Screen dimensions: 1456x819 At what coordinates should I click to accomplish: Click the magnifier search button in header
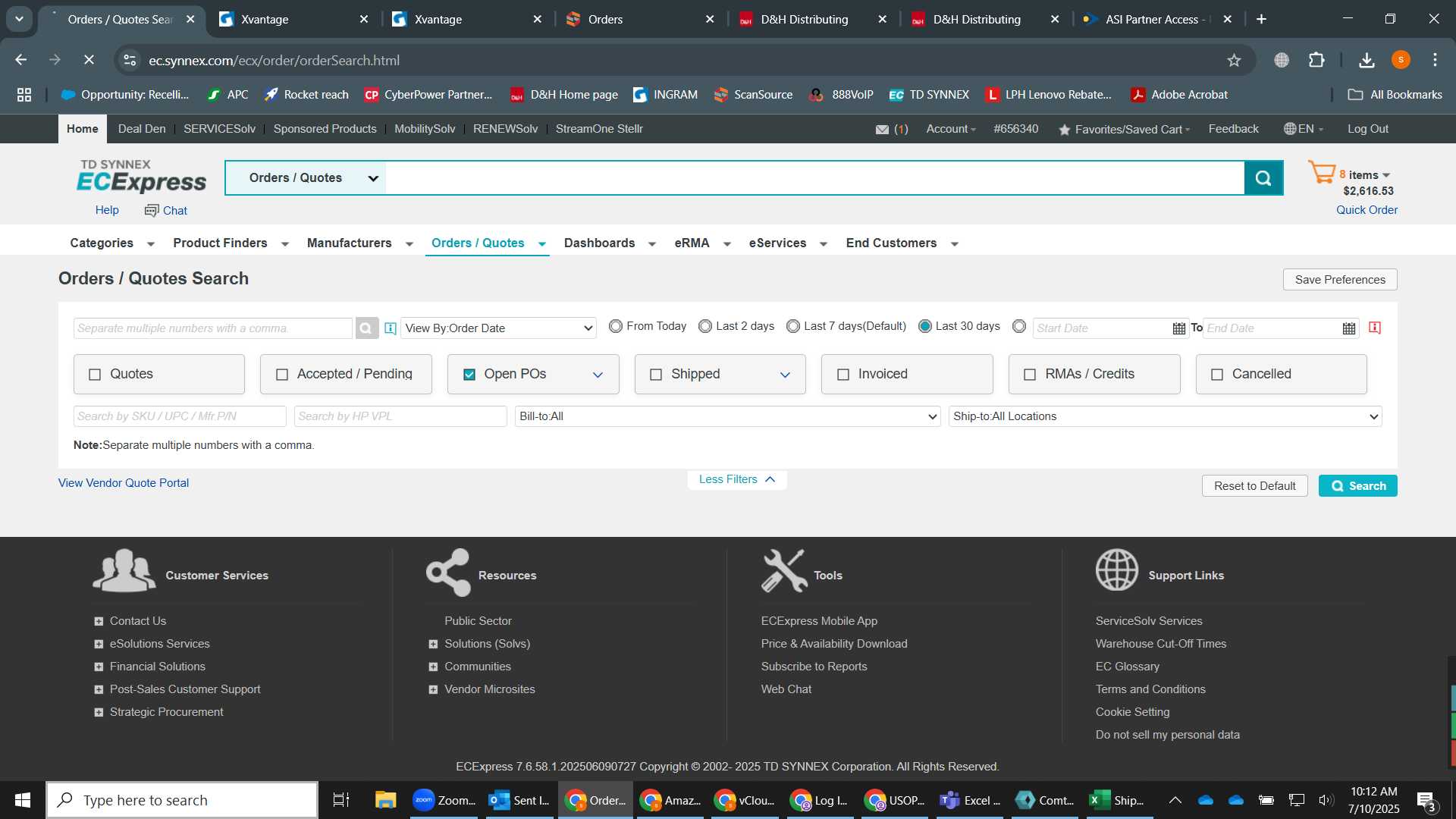(x=1263, y=178)
